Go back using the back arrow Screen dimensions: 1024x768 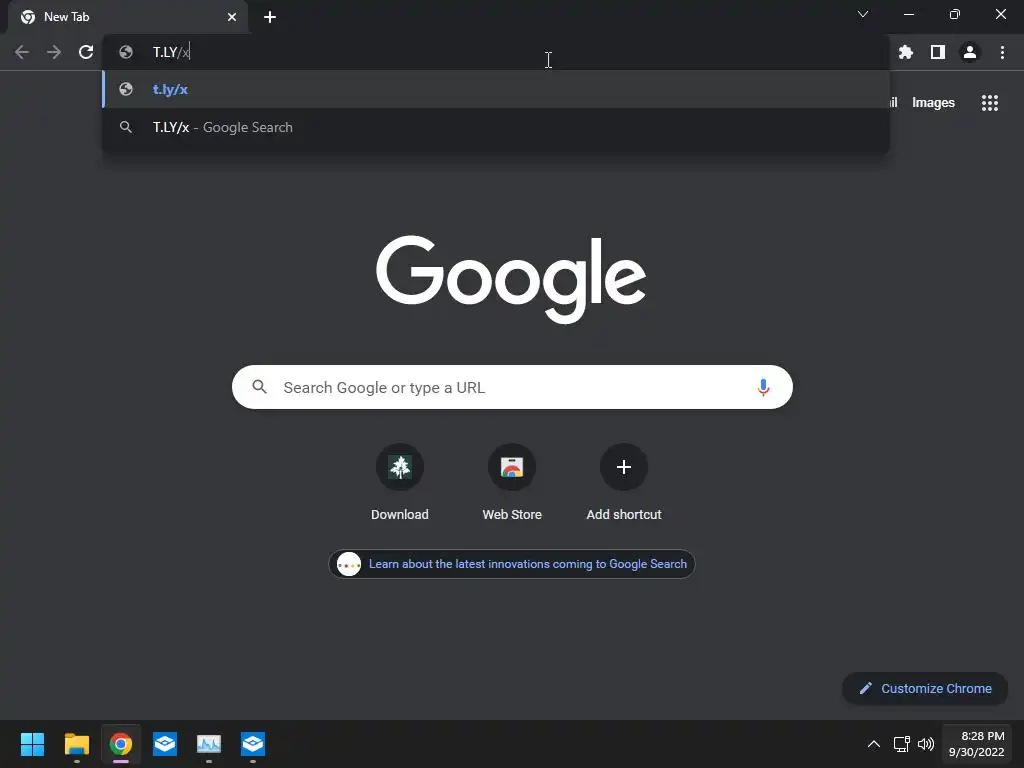(x=22, y=52)
